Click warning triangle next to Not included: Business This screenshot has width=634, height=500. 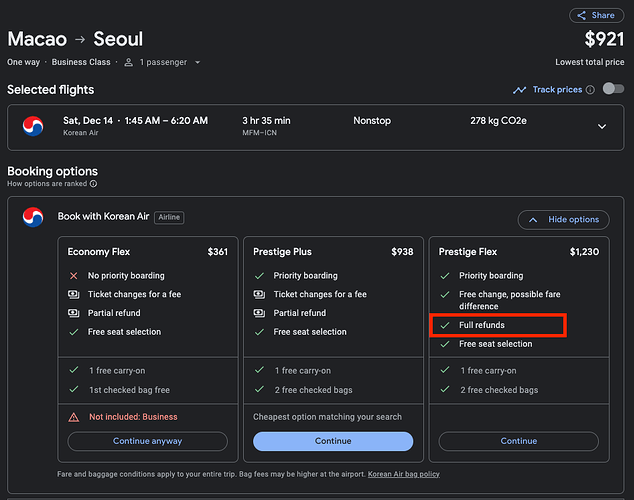click(74, 417)
